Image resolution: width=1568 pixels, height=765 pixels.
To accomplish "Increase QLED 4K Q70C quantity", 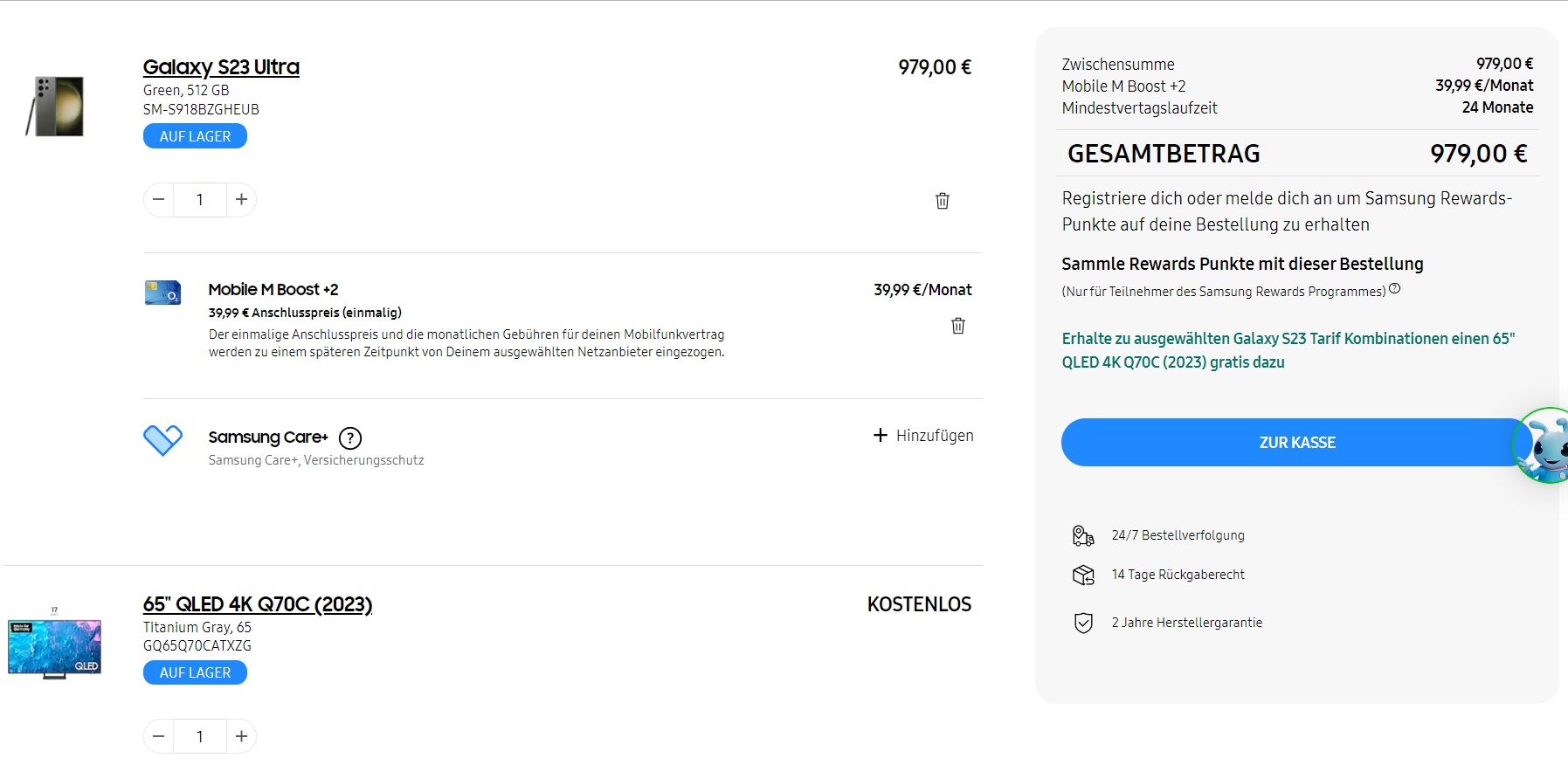I will [242, 736].
